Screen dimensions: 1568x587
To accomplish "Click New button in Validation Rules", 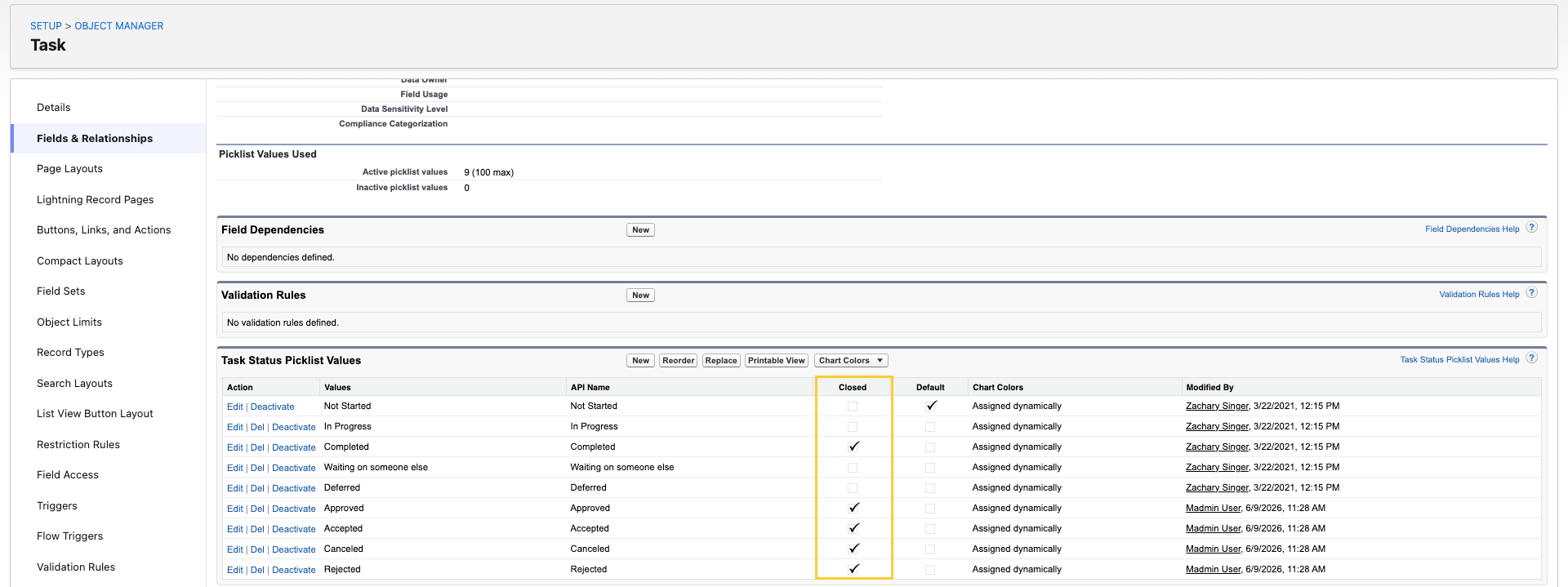I will pos(640,296).
